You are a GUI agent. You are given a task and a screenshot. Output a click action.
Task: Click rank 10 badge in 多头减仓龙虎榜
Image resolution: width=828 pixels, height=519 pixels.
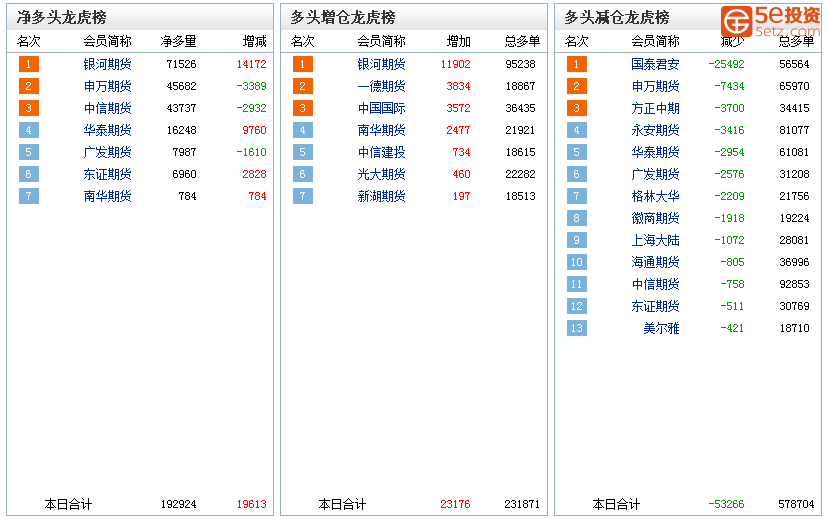[x=577, y=262]
